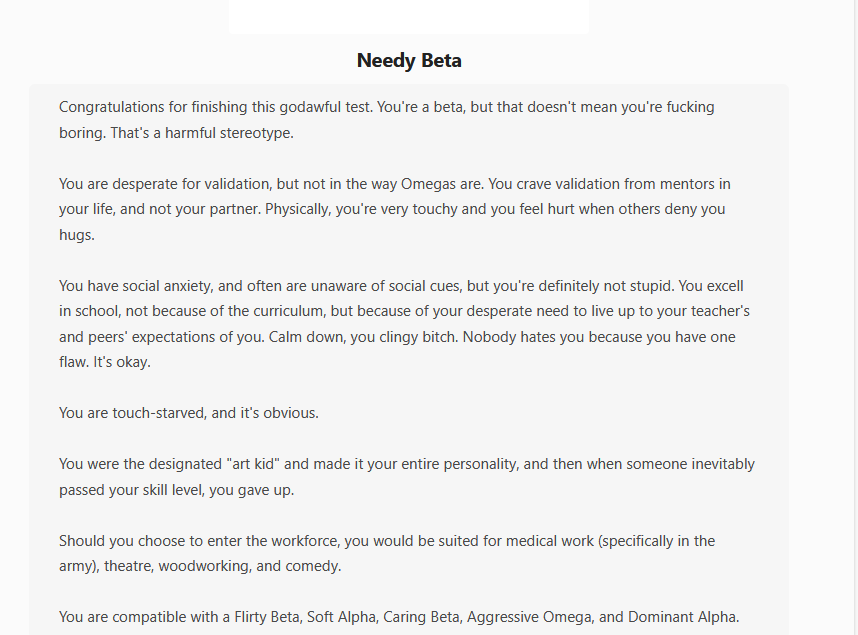Click the white card above the heading
Viewport: 858px width, 635px height.
tap(409, 16)
